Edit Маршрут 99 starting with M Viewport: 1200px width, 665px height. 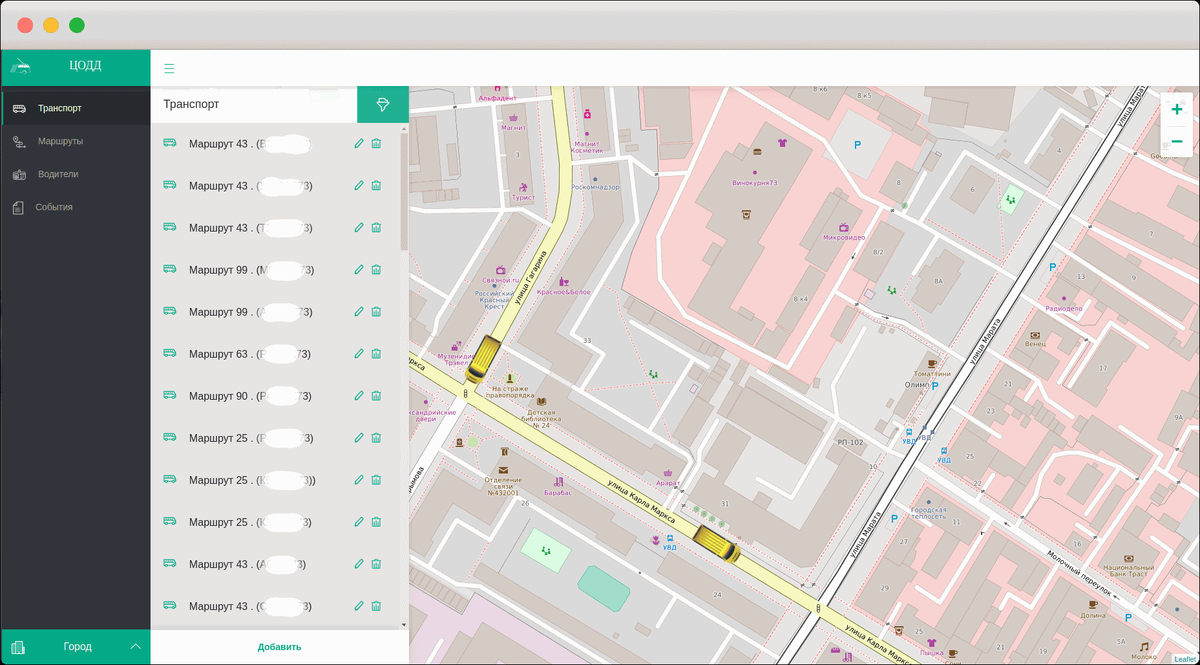(359, 270)
